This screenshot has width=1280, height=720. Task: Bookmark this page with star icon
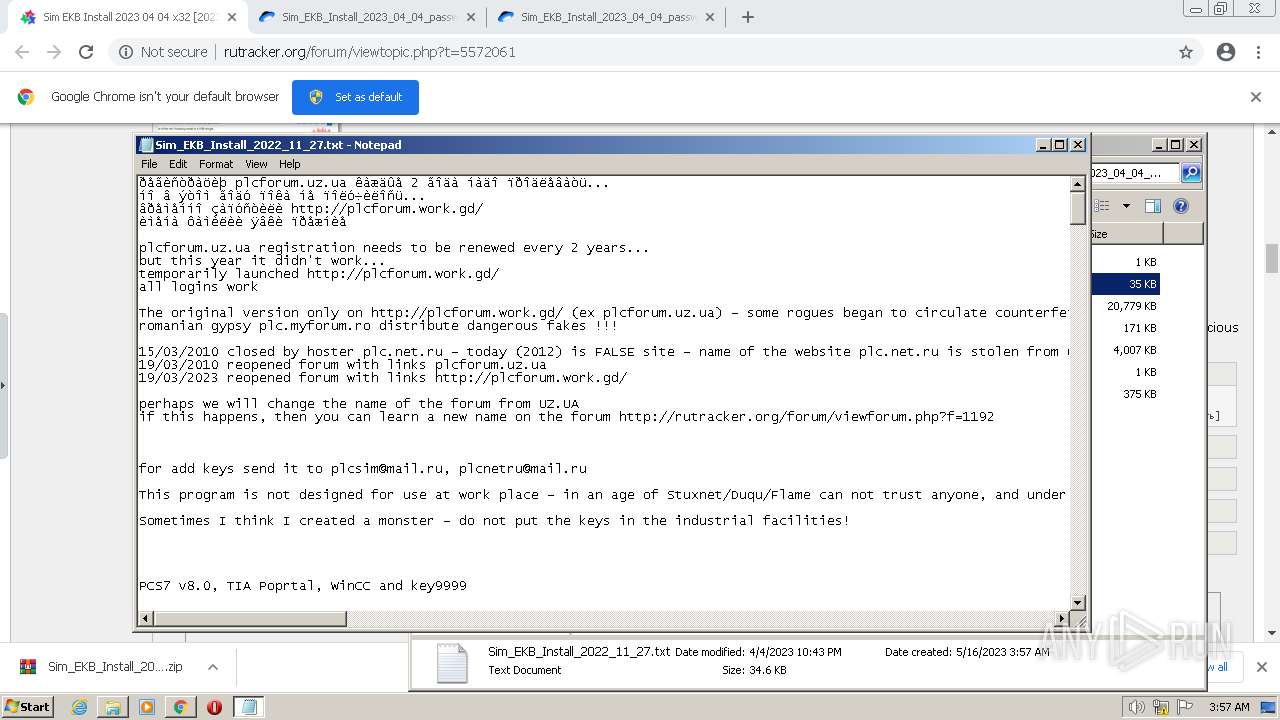click(1186, 52)
